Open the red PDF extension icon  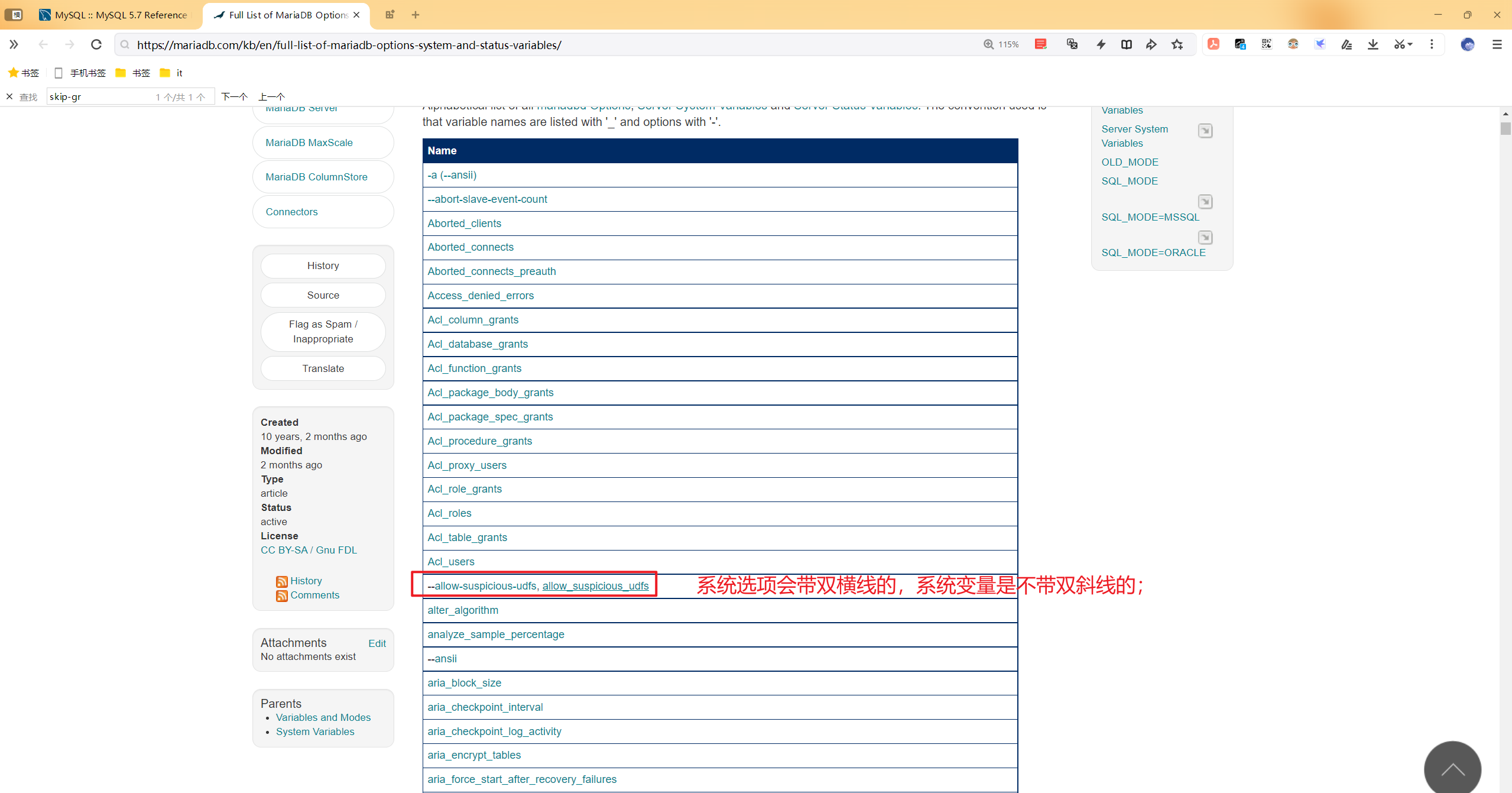pos(1214,44)
